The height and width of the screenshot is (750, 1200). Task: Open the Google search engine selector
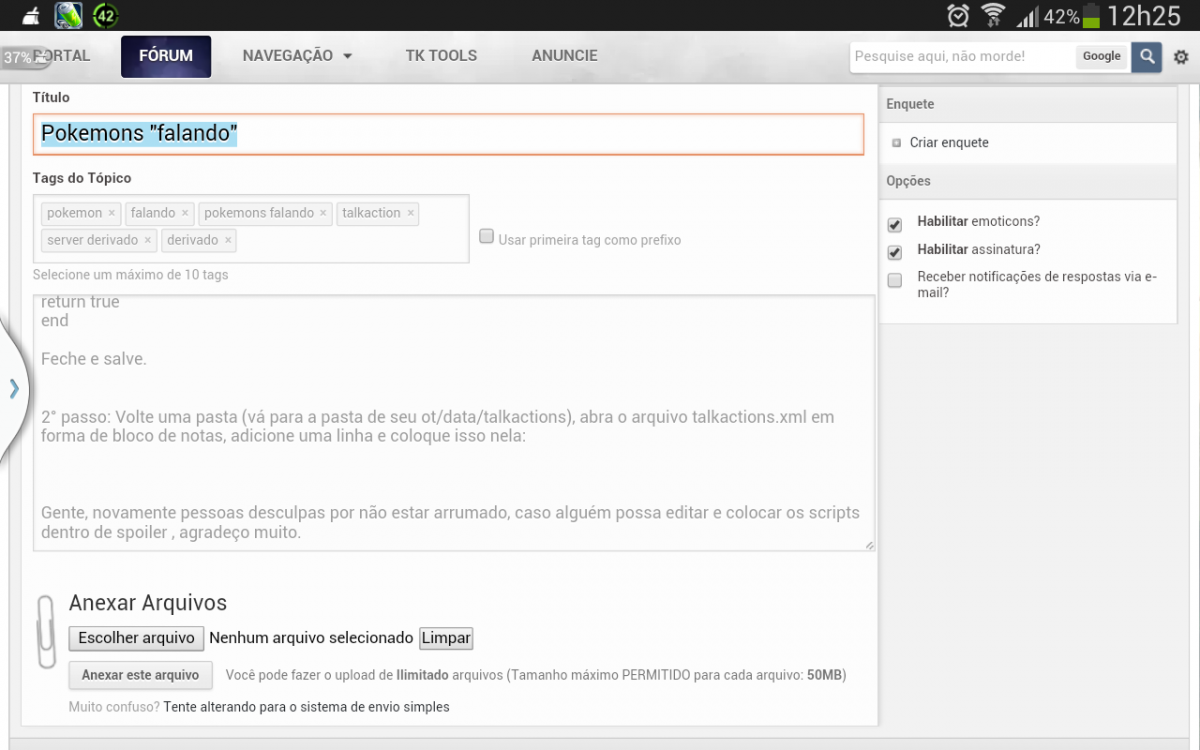tap(1101, 57)
